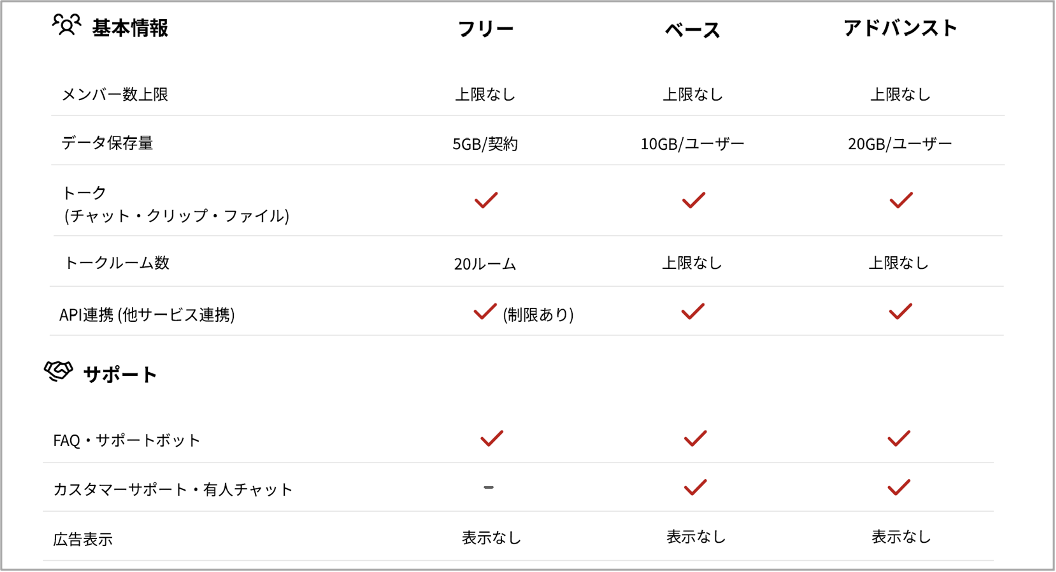This screenshot has height=572, width=1056.
Task: Click the ベース checkmark for API連携
Action: click(693, 311)
